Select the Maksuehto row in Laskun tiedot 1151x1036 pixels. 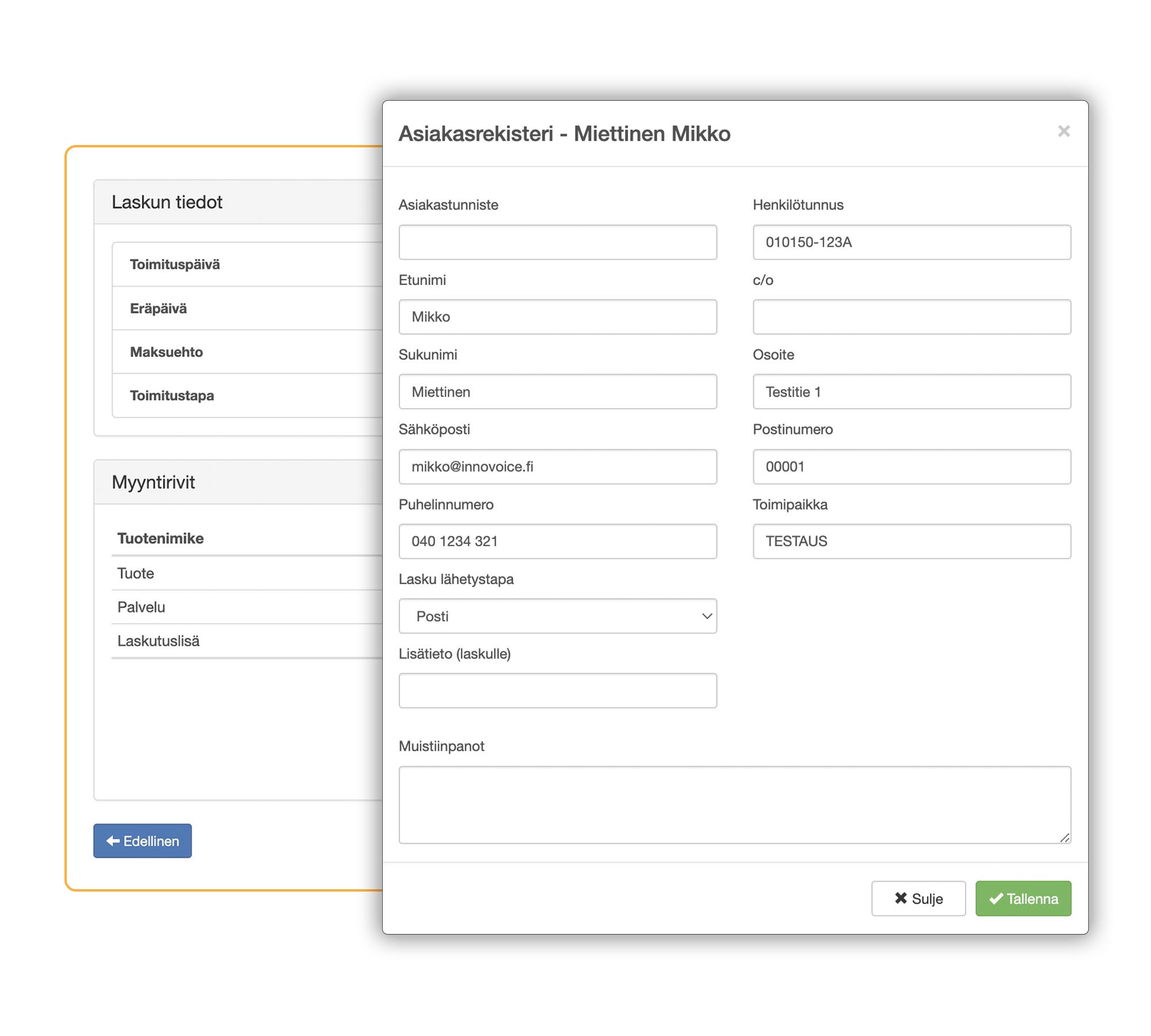[x=247, y=352]
